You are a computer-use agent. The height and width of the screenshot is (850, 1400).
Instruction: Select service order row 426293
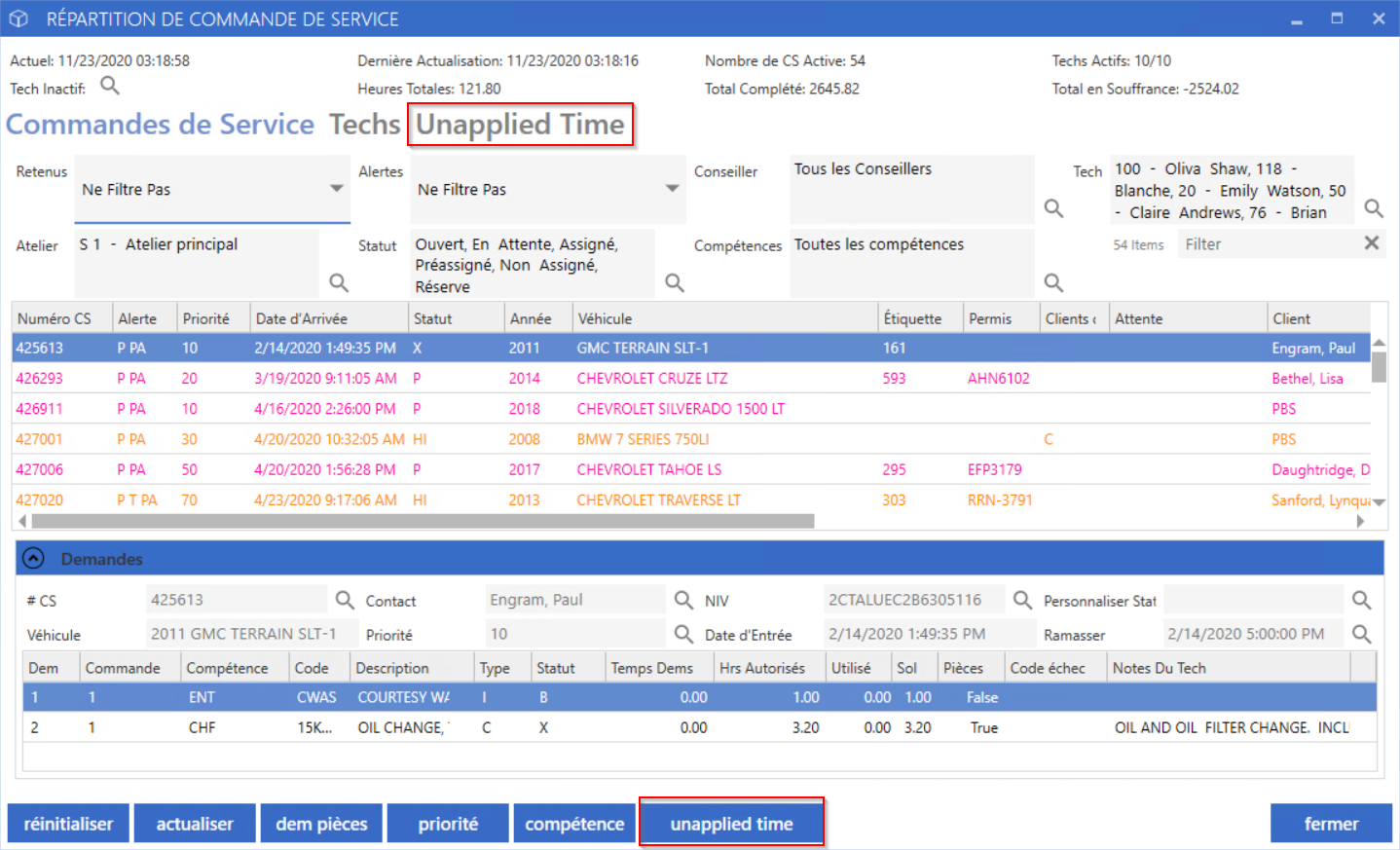pyautogui.click(x=691, y=378)
